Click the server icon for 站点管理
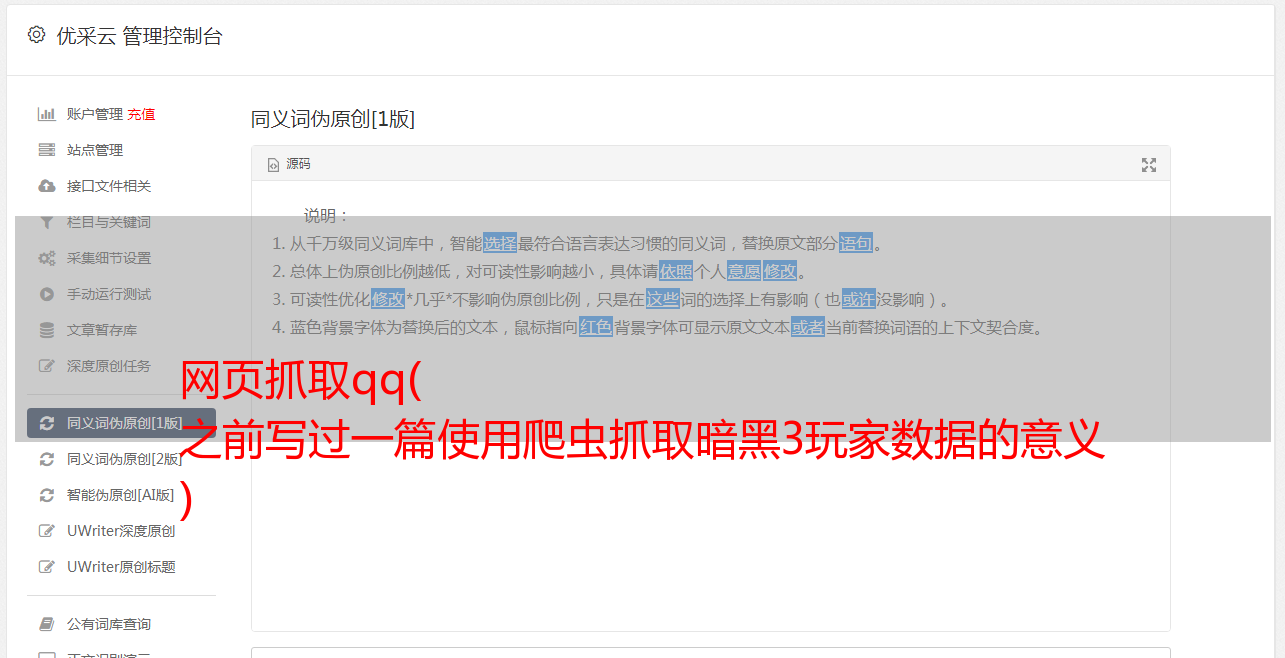The width and height of the screenshot is (1285, 658). [46, 150]
